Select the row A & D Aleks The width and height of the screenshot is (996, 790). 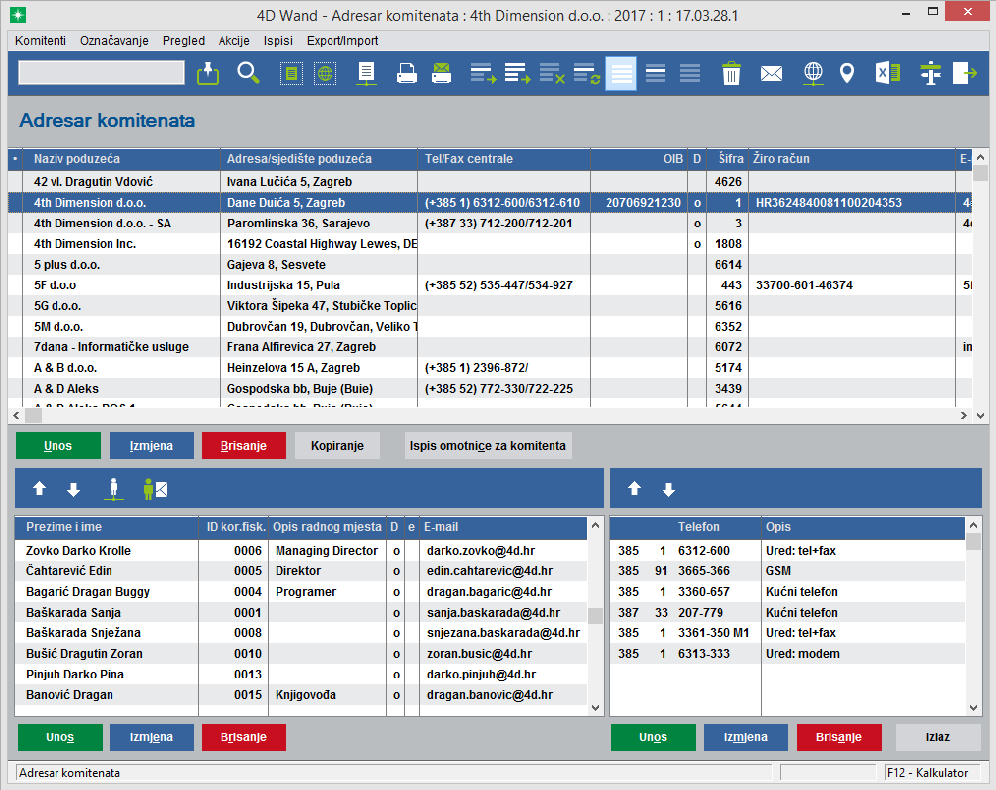coord(490,389)
